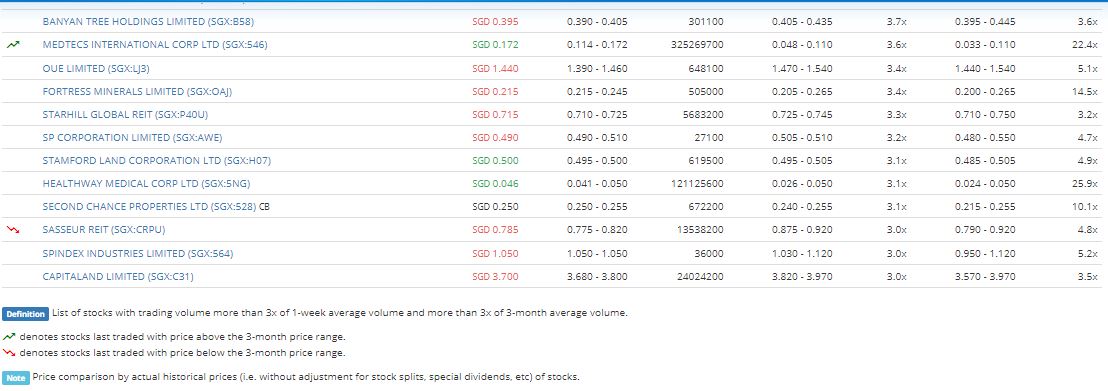Open Second Chance Properties Ltd link
Screen dimensions: 1108x391
pyautogui.click(x=149, y=207)
